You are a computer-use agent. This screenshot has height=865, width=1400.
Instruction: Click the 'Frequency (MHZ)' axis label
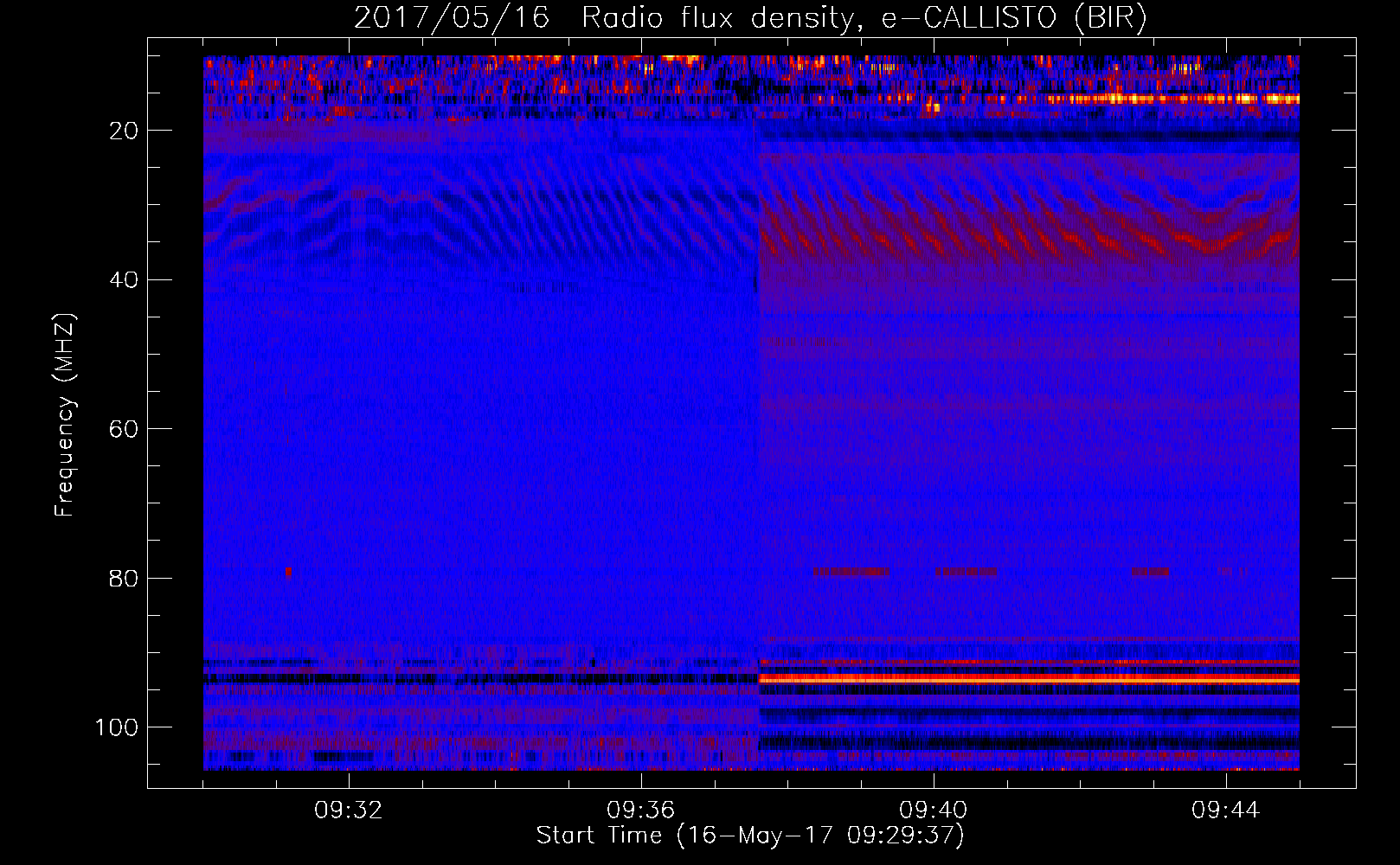65,414
